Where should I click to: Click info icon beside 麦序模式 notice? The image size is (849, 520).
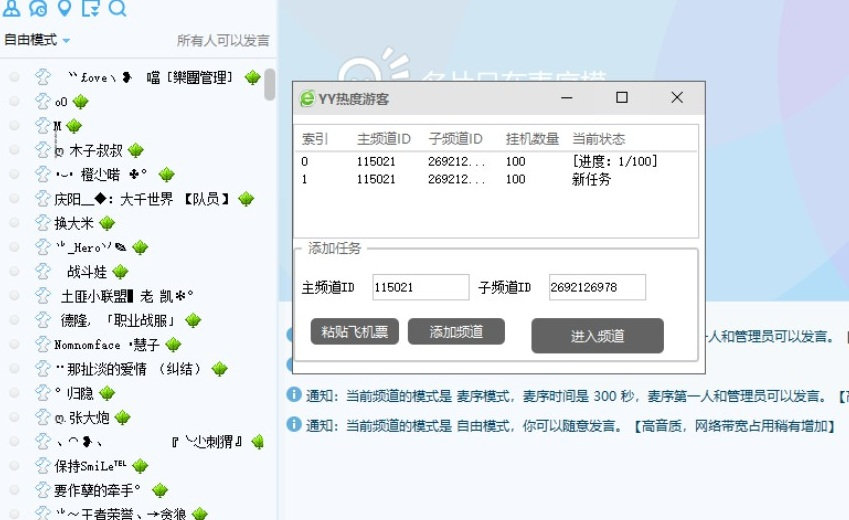click(293, 394)
